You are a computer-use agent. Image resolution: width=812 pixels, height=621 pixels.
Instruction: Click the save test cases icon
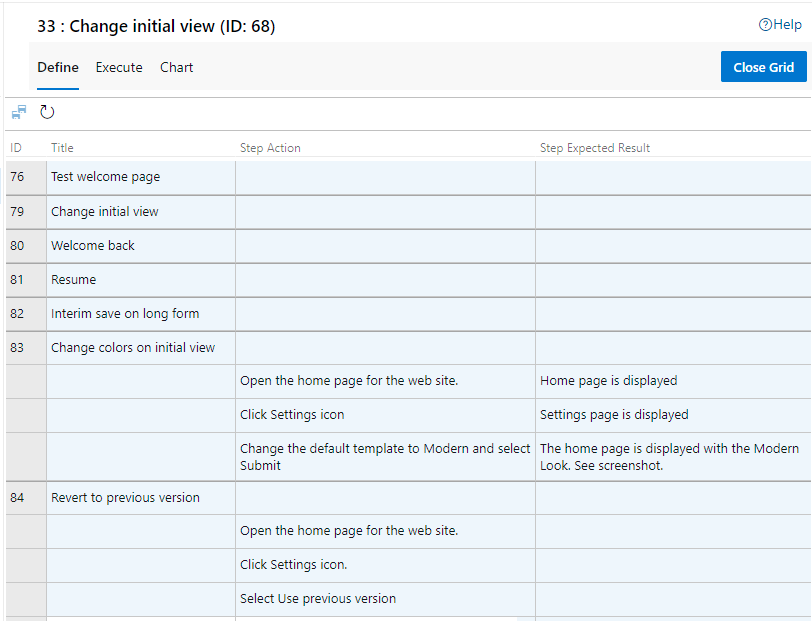pos(19,112)
